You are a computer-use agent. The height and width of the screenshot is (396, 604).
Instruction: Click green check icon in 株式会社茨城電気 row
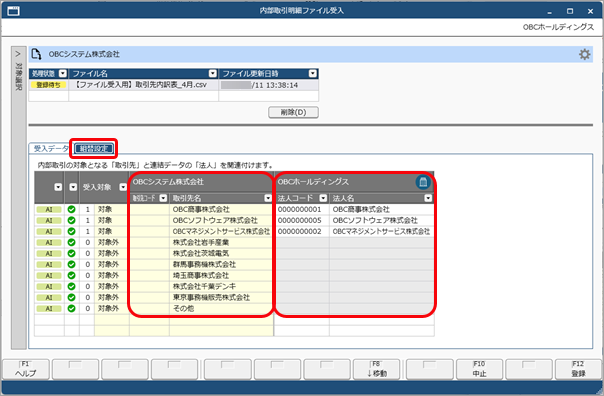[x=71, y=253]
